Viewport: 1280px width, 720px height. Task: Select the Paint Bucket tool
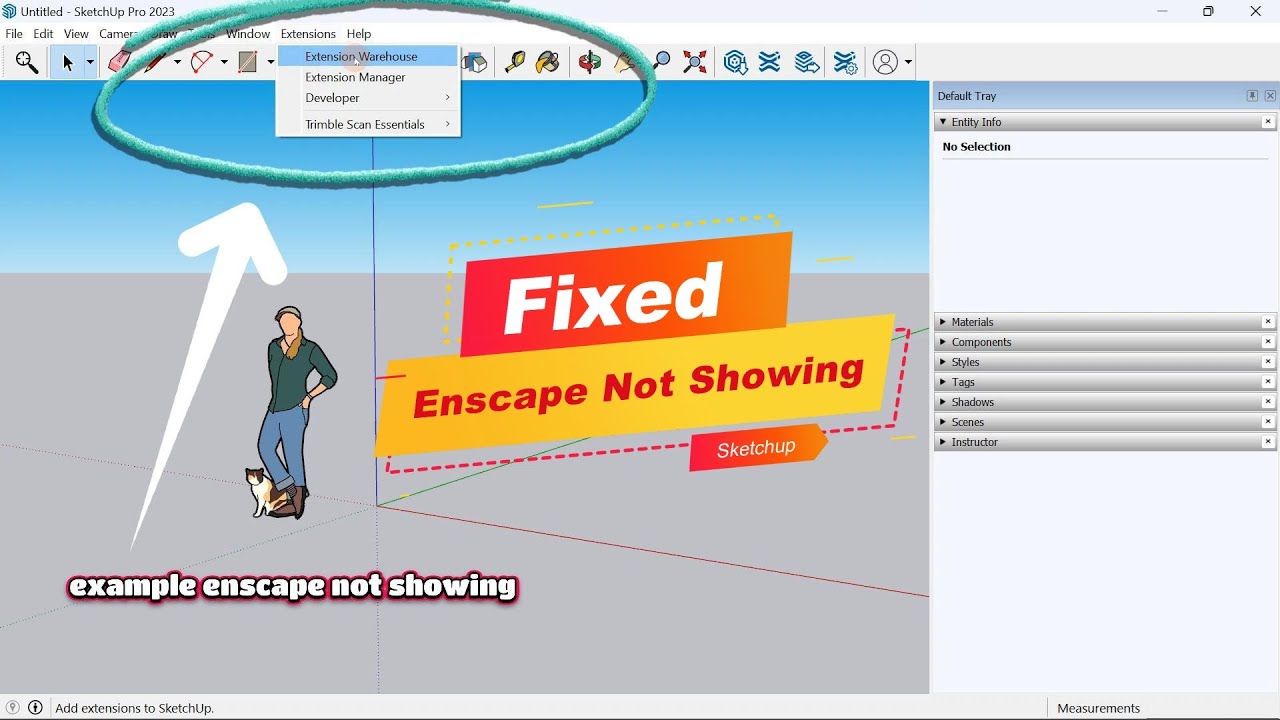click(x=548, y=62)
